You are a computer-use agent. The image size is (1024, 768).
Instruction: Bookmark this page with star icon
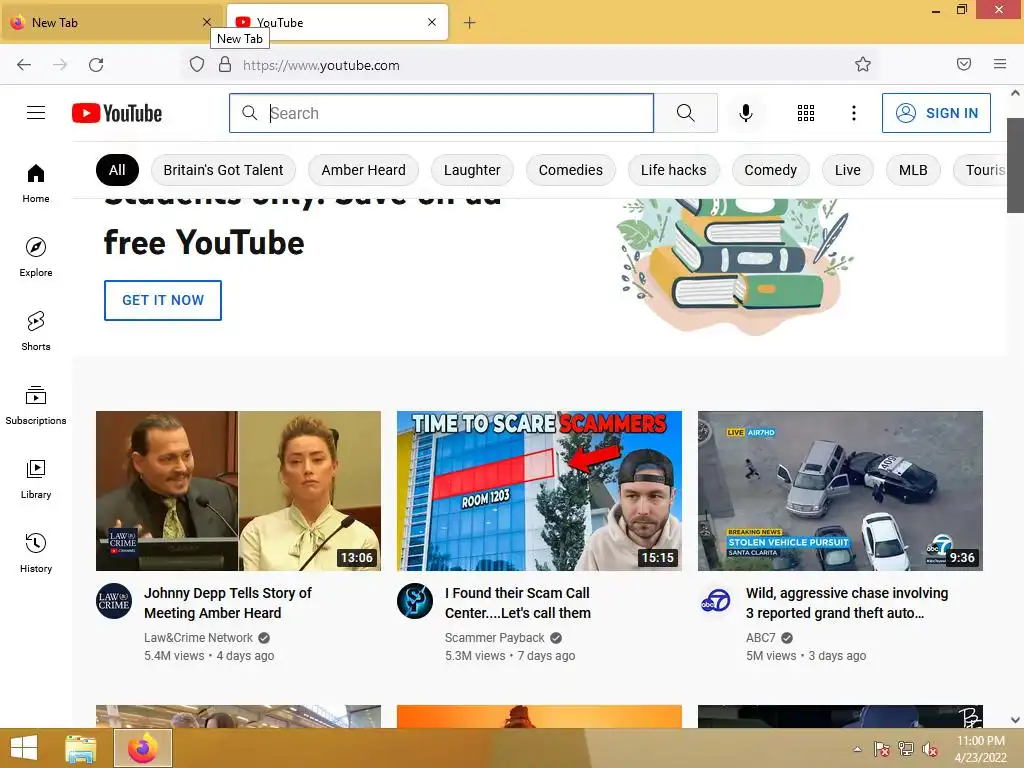click(863, 64)
